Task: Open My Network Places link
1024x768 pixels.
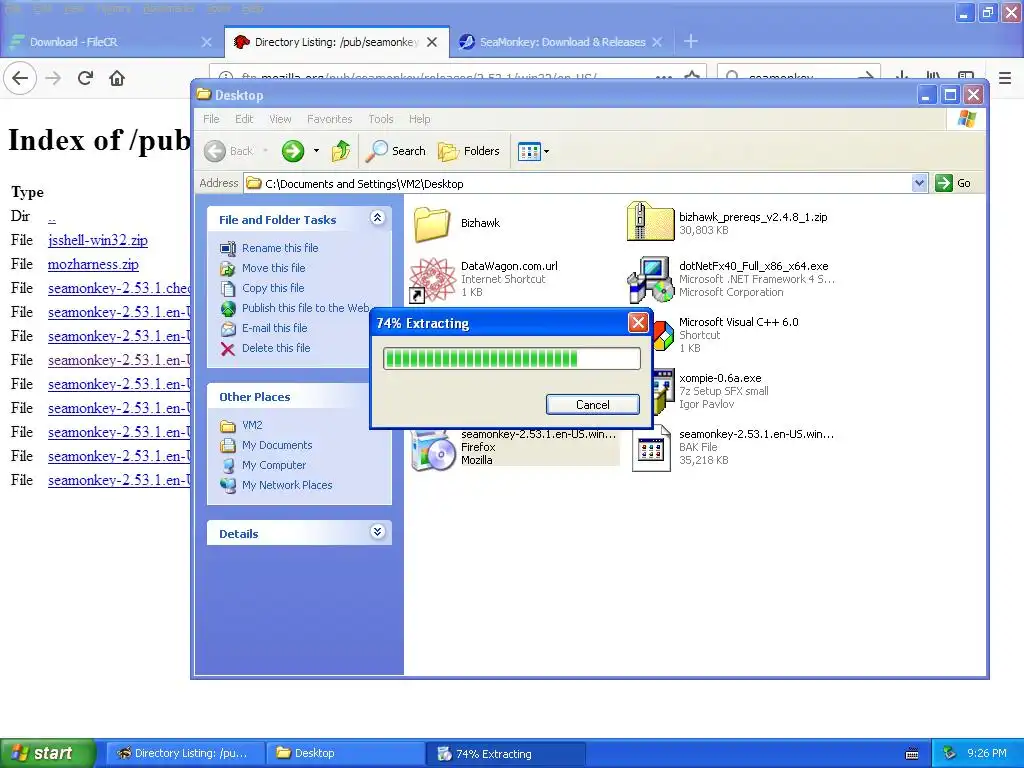Action: pyautogui.click(x=287, y=485)
